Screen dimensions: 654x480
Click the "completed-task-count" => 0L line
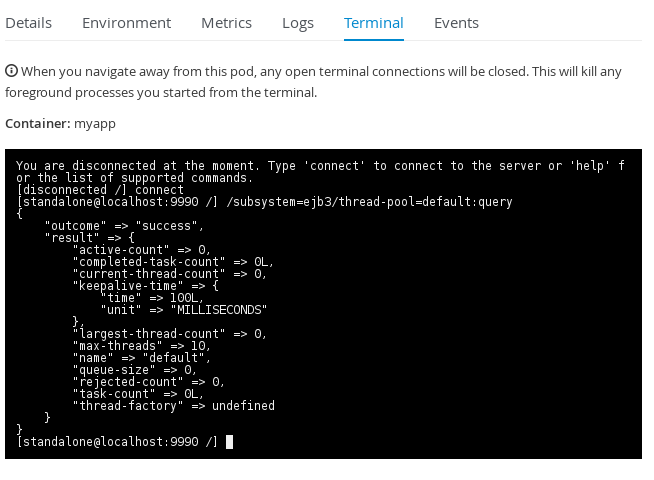click(x=173, y=262)
